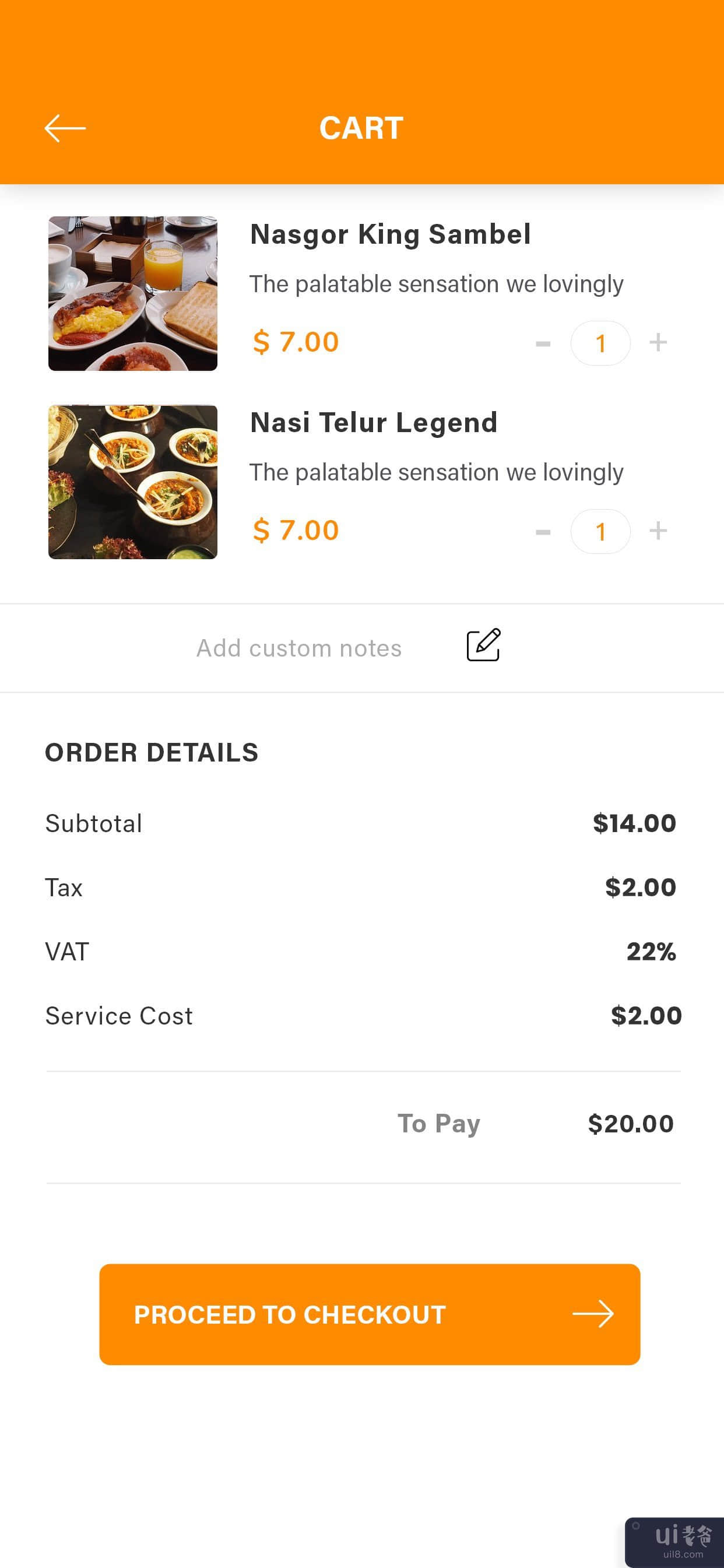Decrease quantity of Nasgor King Sambel
Viewport: 724px width, 1568px height.
(x=543, y=344)
